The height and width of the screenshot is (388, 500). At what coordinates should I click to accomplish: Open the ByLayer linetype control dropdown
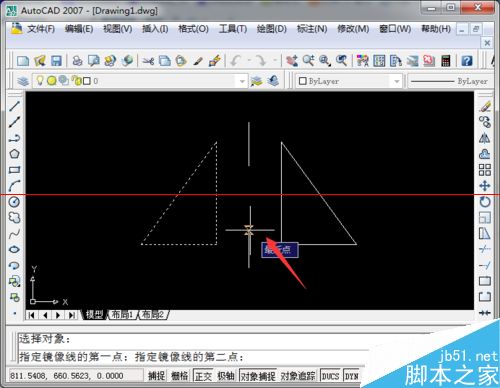(x=451, y=81)
